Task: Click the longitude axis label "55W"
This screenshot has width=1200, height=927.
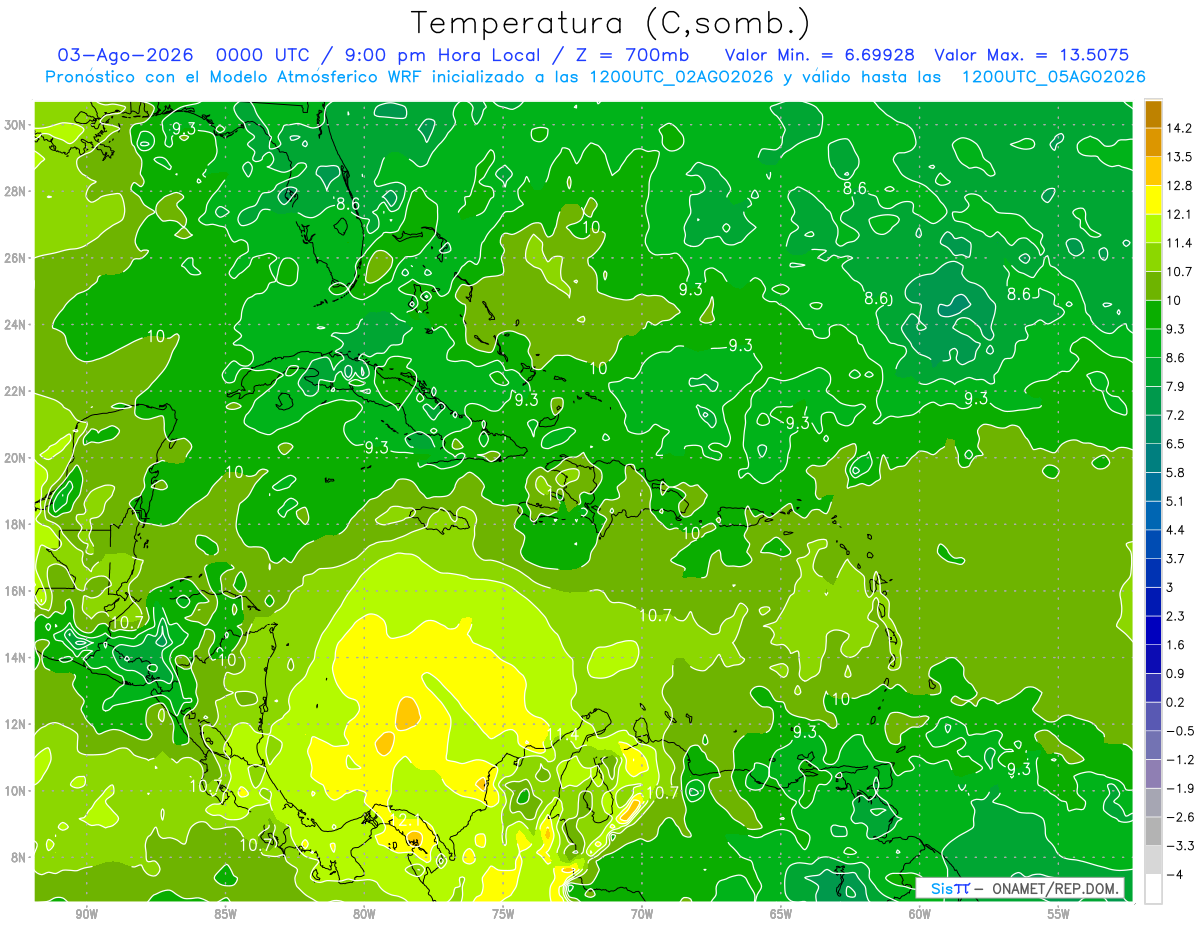Action: [1059, 914]
